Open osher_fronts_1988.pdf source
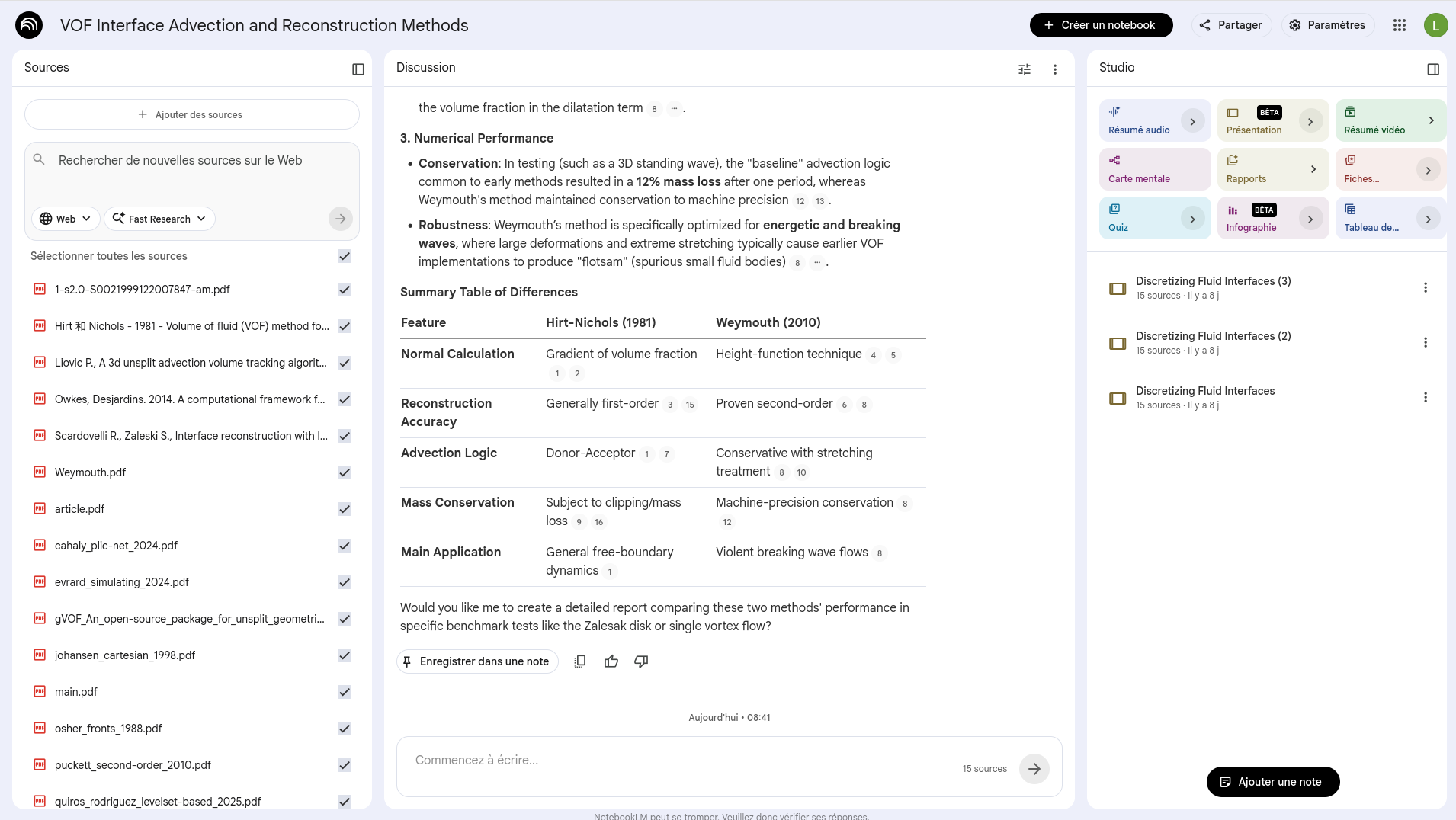The height and width of the screenshot is (820, 1456). tap(108, 728)
